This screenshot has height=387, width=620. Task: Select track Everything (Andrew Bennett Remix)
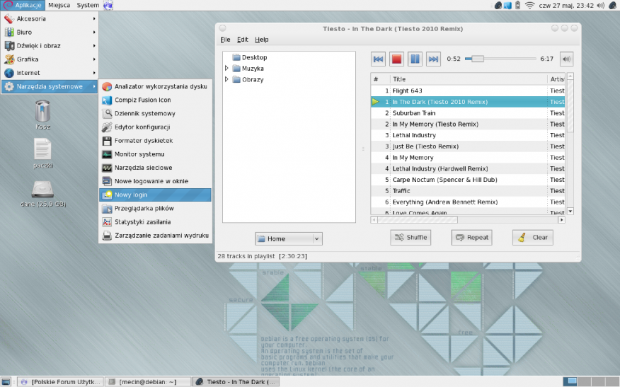tap(468, 202)
